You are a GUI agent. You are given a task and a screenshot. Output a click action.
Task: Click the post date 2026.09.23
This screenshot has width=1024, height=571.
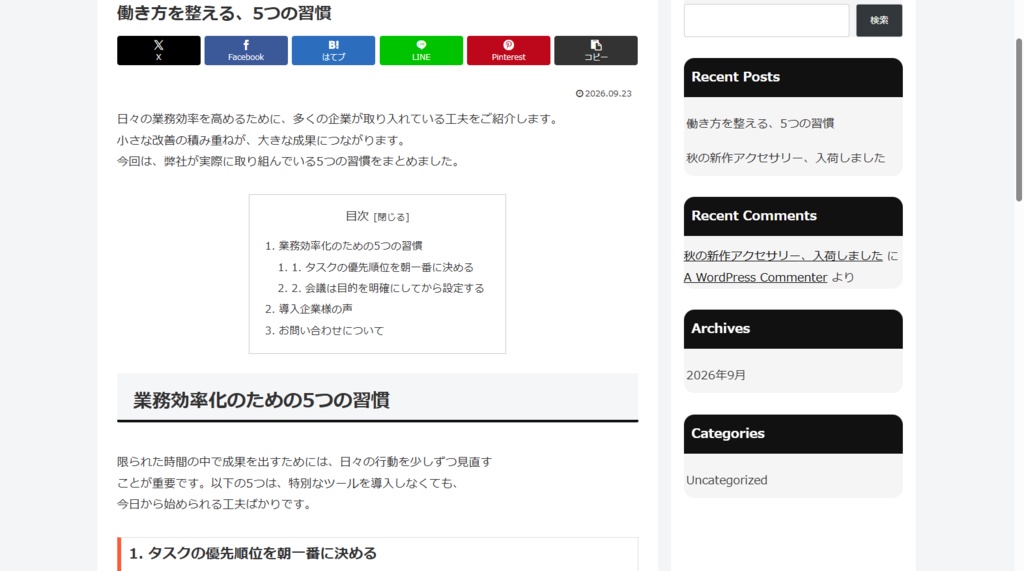(x=603, y=93)
